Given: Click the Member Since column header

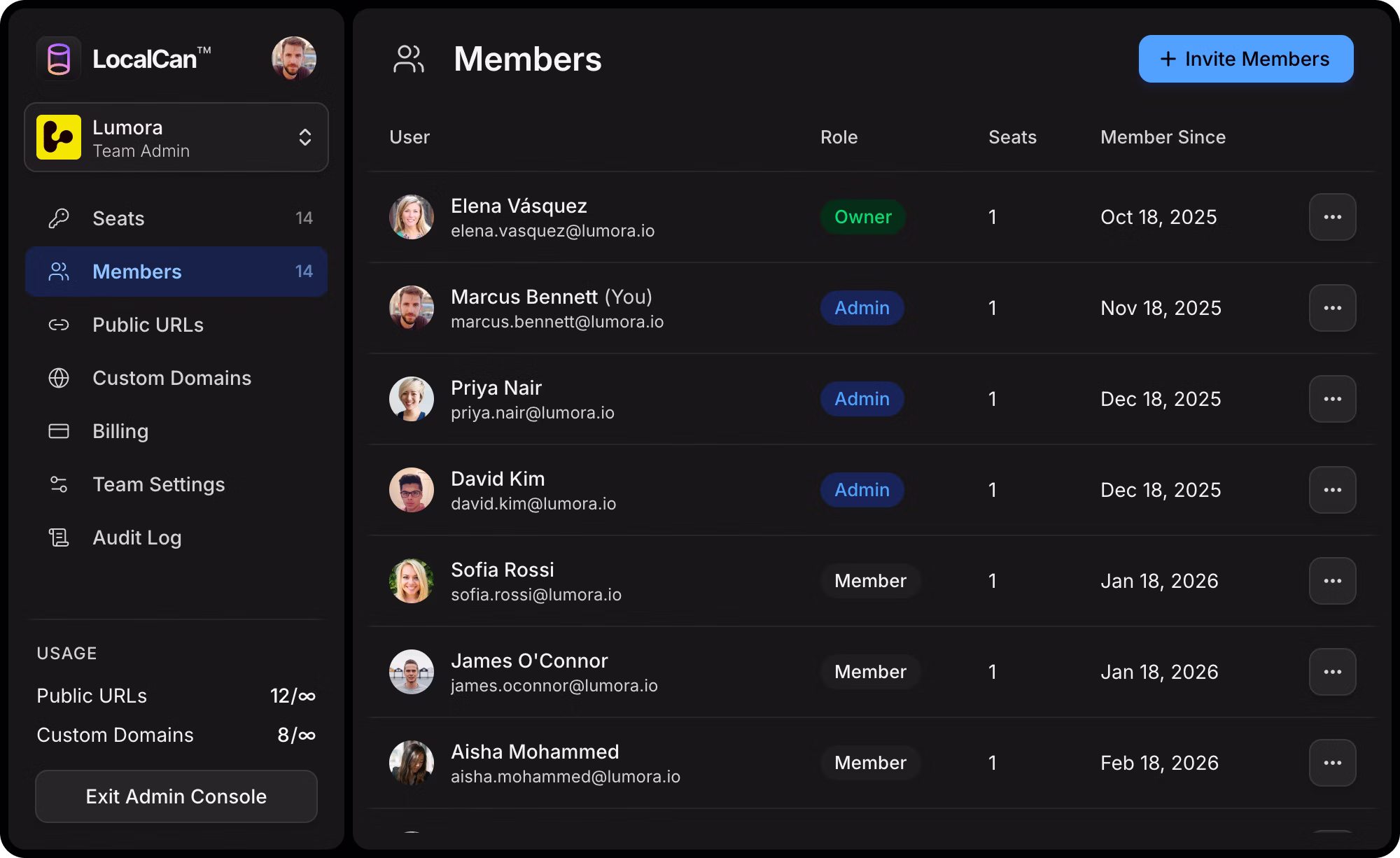Looking at the screenshot, I should pos(1163,137).
